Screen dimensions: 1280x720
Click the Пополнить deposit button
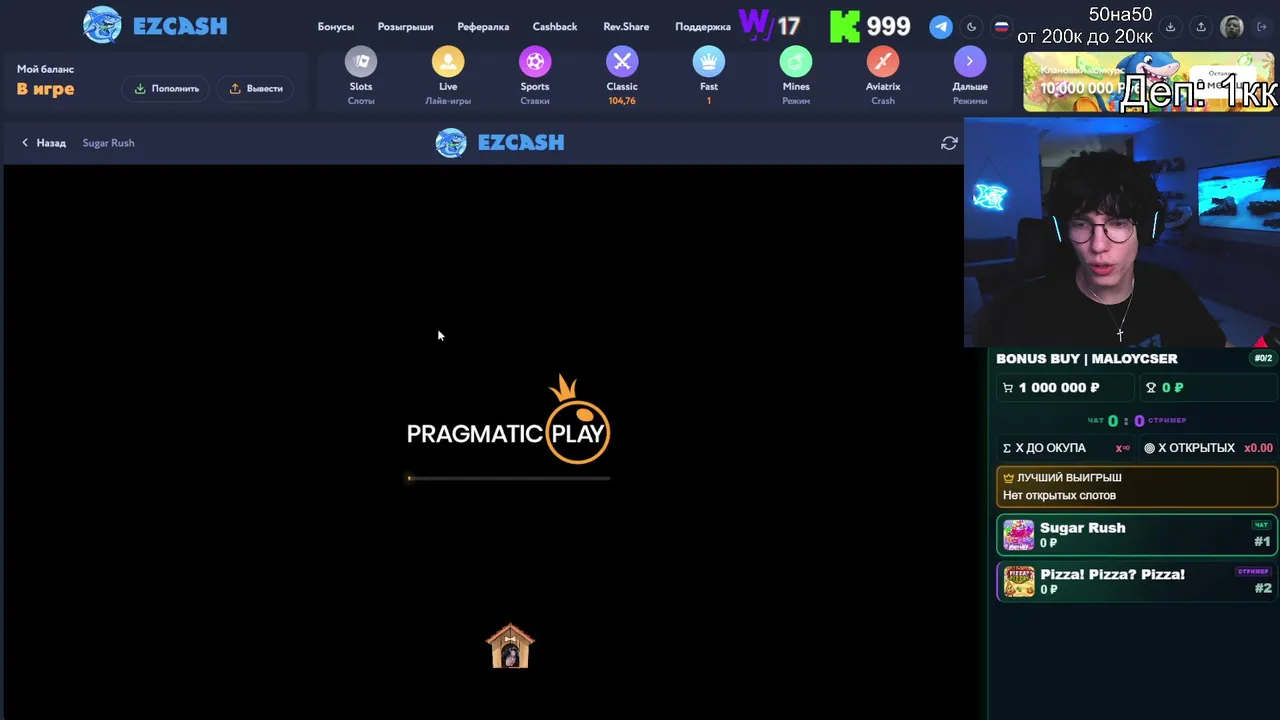167,88
